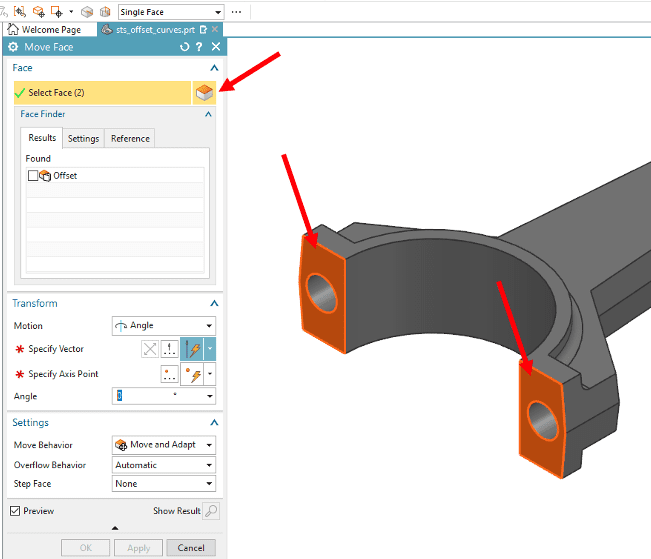Collapse the Transform section

tap(214, 303)
